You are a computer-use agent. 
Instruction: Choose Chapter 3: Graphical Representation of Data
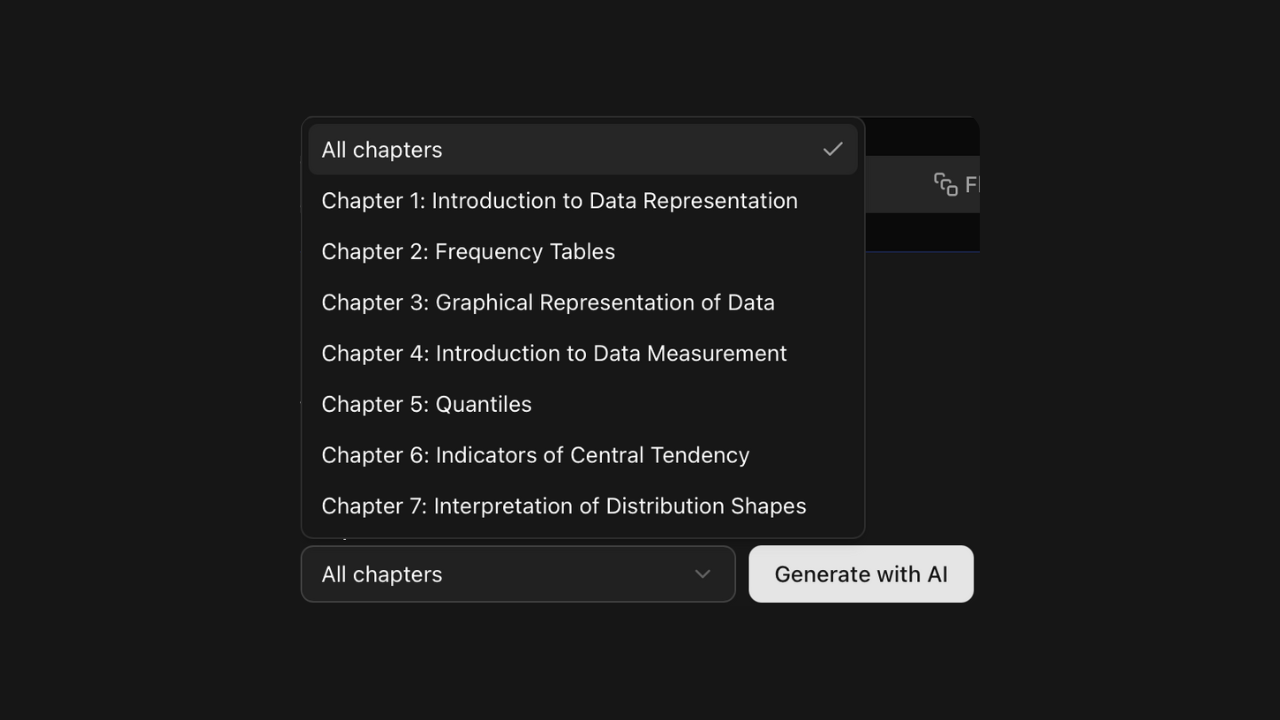548,302
